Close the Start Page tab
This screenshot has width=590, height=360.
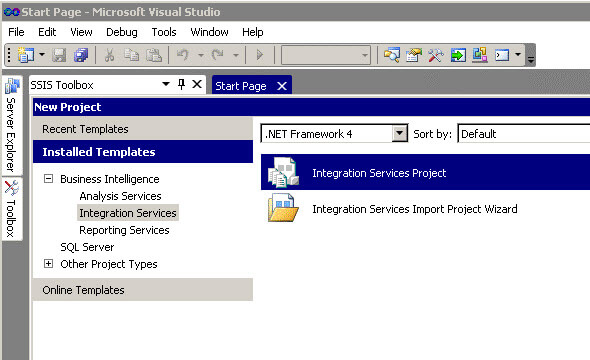pos(282,86)
